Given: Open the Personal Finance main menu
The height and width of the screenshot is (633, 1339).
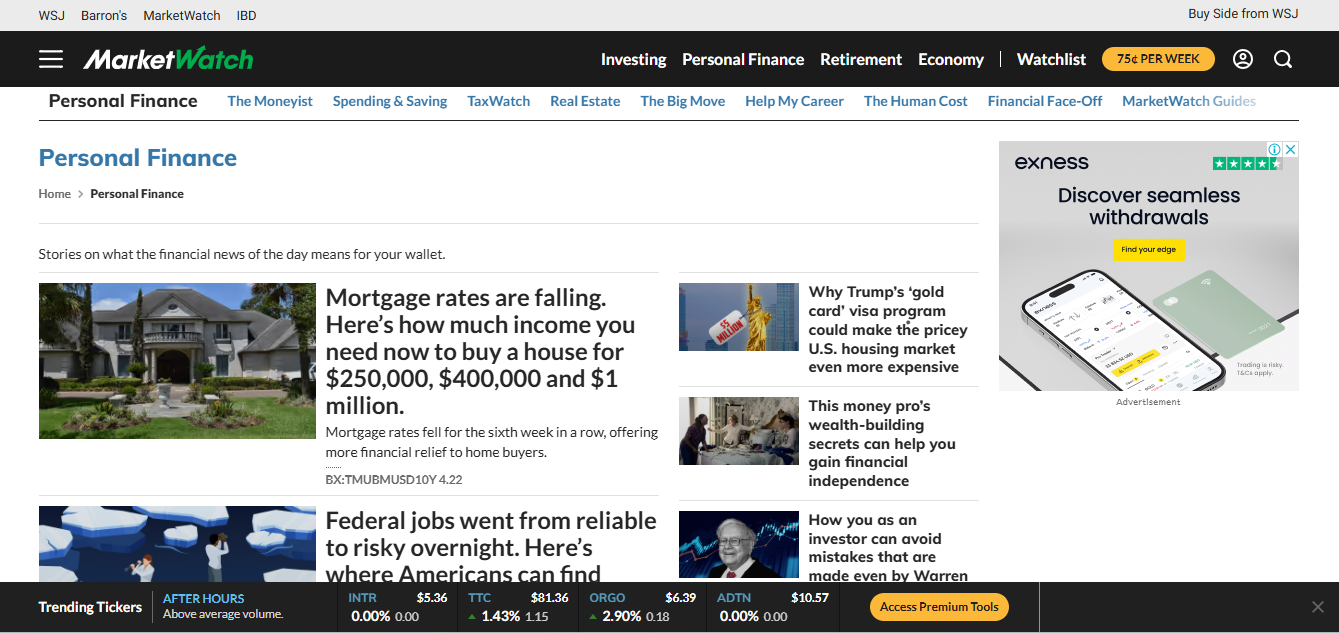Looking at the screenshot, I should pyautogui.click(x=743, y=59).
